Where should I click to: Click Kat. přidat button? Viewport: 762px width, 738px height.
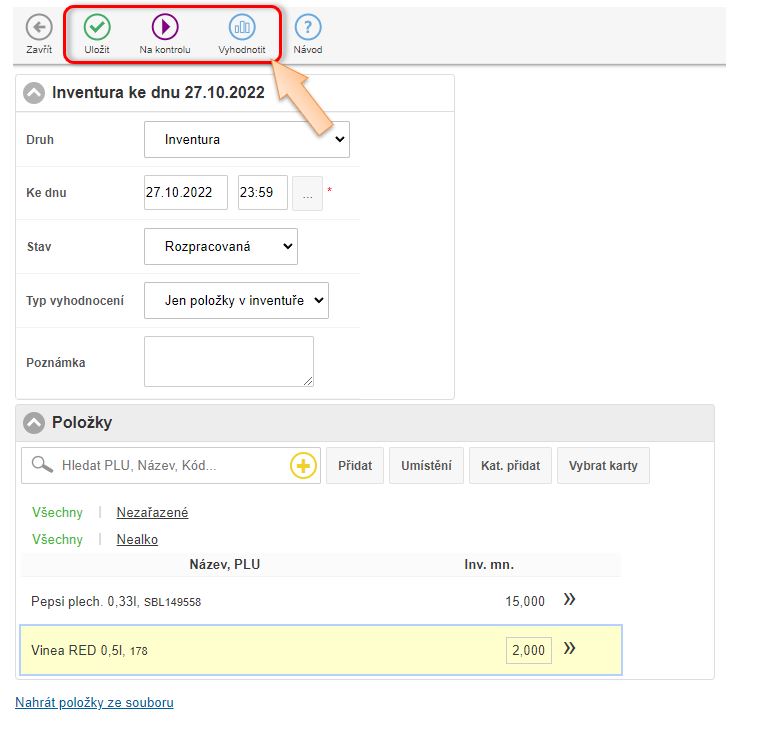(x=510, y=466)
